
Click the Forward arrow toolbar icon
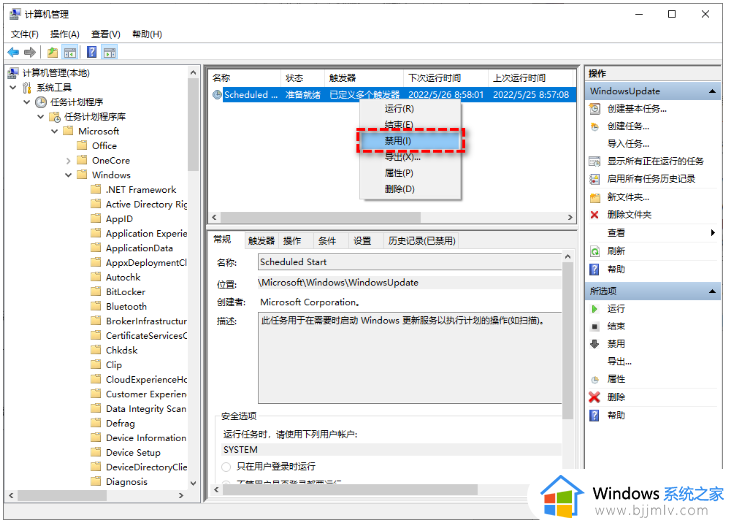tap(30, 53)
